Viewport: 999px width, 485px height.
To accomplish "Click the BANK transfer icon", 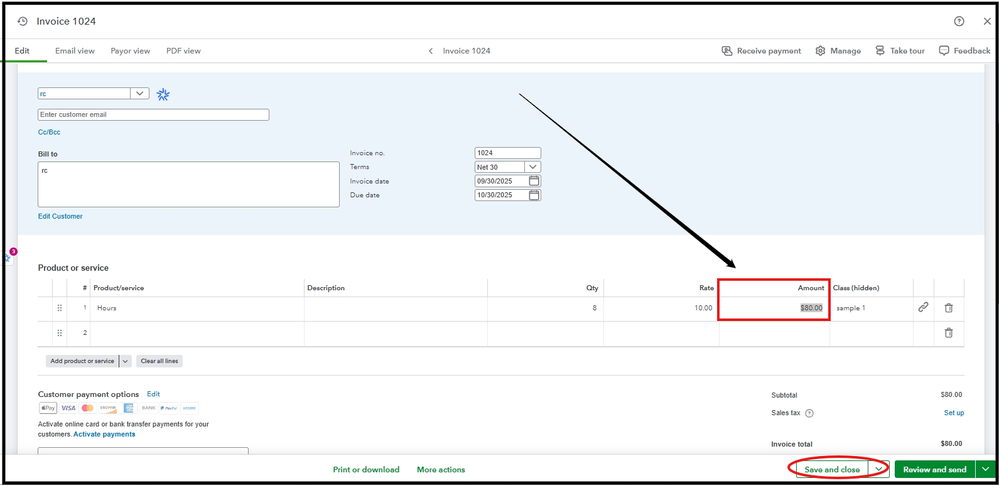I will 148,408.
